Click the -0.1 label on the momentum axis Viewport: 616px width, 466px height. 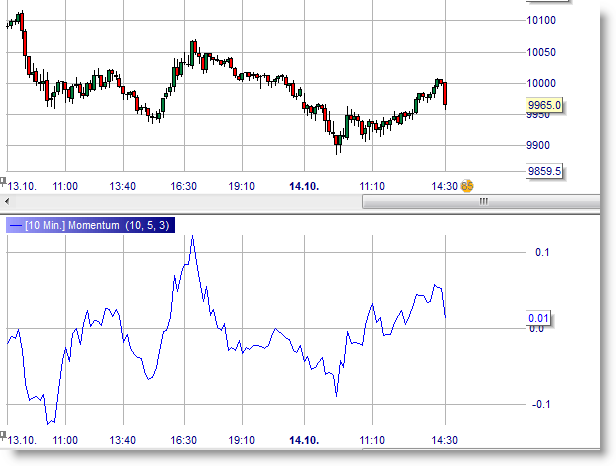pyautogui.click(x=539, y=404)
